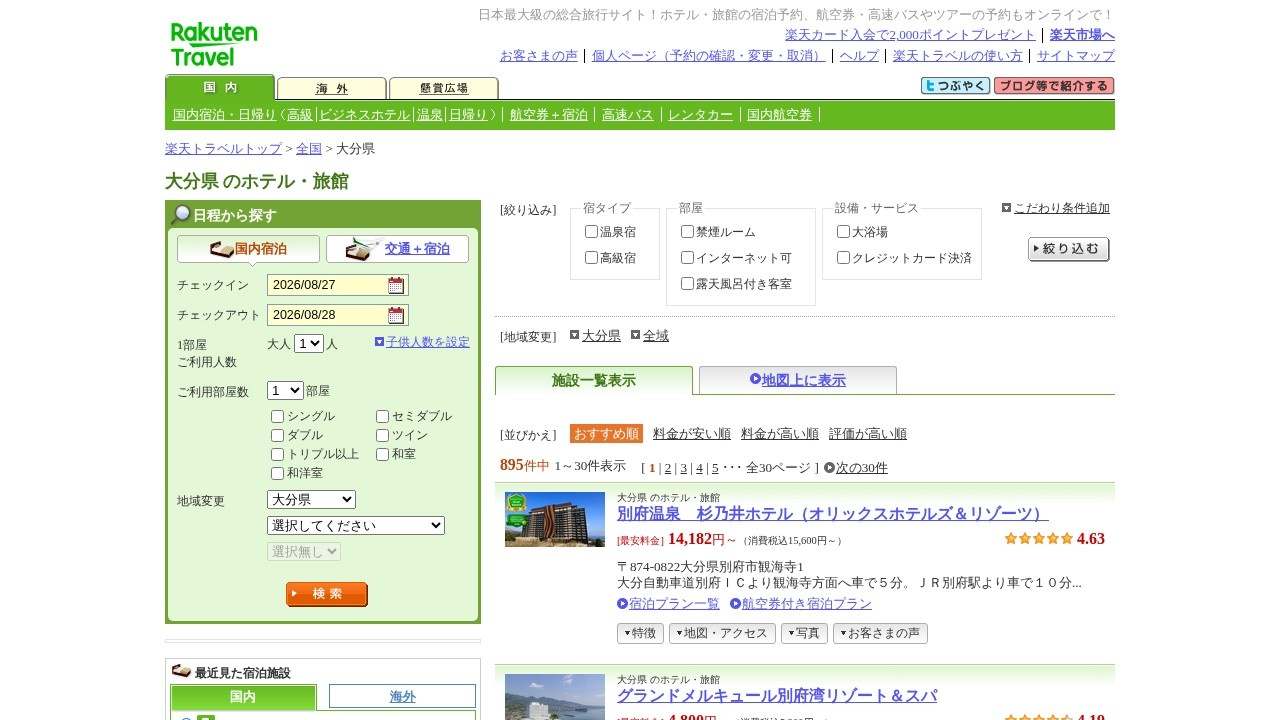Switch to 懸賞広場 tab
The height and width of the screenshot is (720, 1280).
pos(444,88)
